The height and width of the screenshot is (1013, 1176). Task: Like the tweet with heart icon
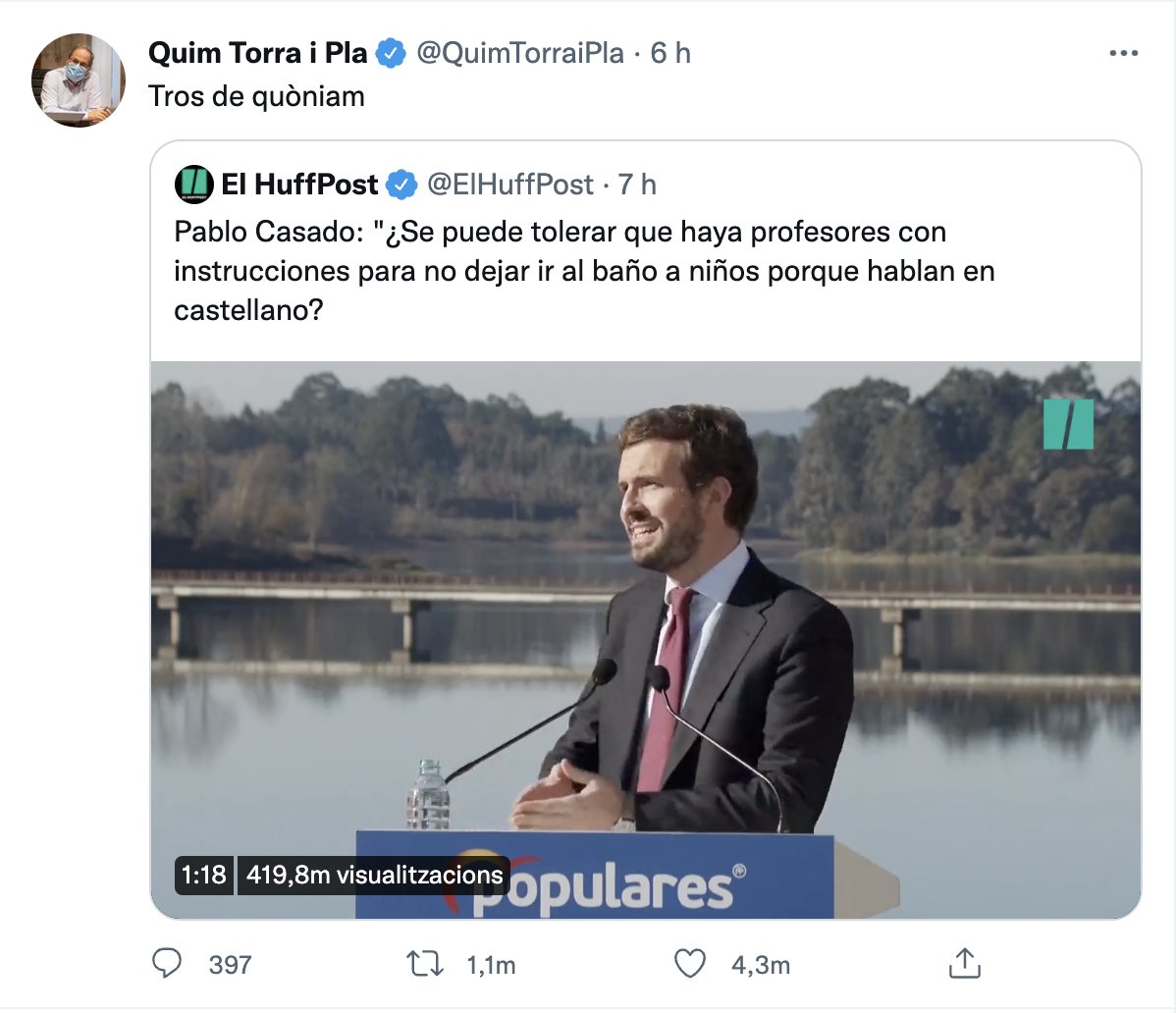click(690, 963)
